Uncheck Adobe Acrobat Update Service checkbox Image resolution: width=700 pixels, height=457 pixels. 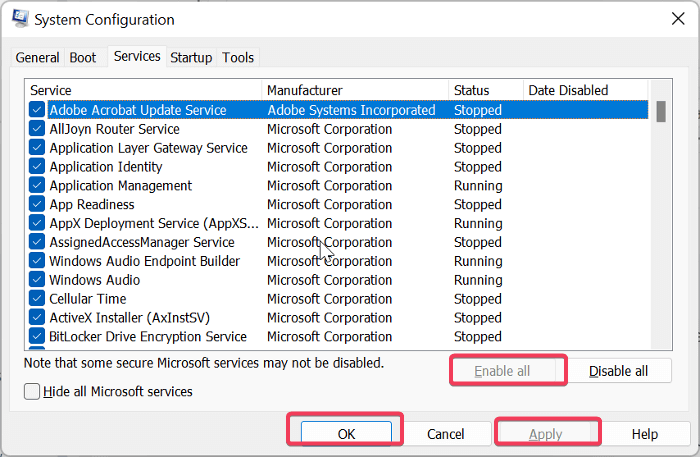coord(37,110)
